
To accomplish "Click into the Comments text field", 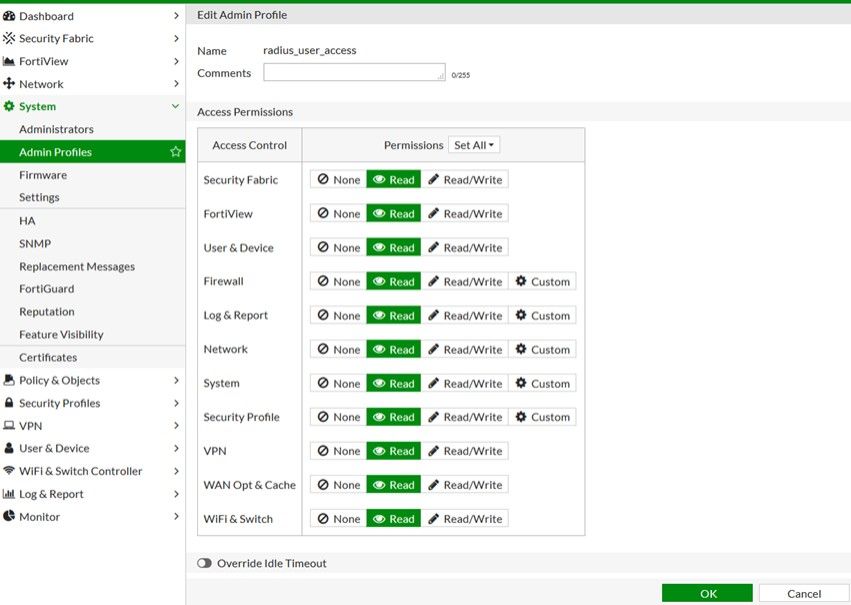I will (354, 72).
